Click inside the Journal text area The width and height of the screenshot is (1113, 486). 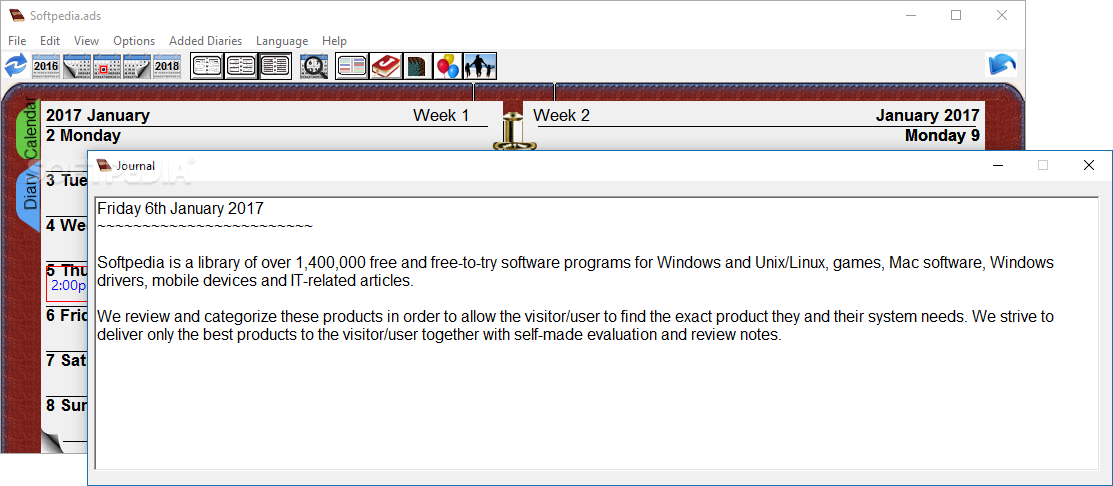(x=596, y=333)
